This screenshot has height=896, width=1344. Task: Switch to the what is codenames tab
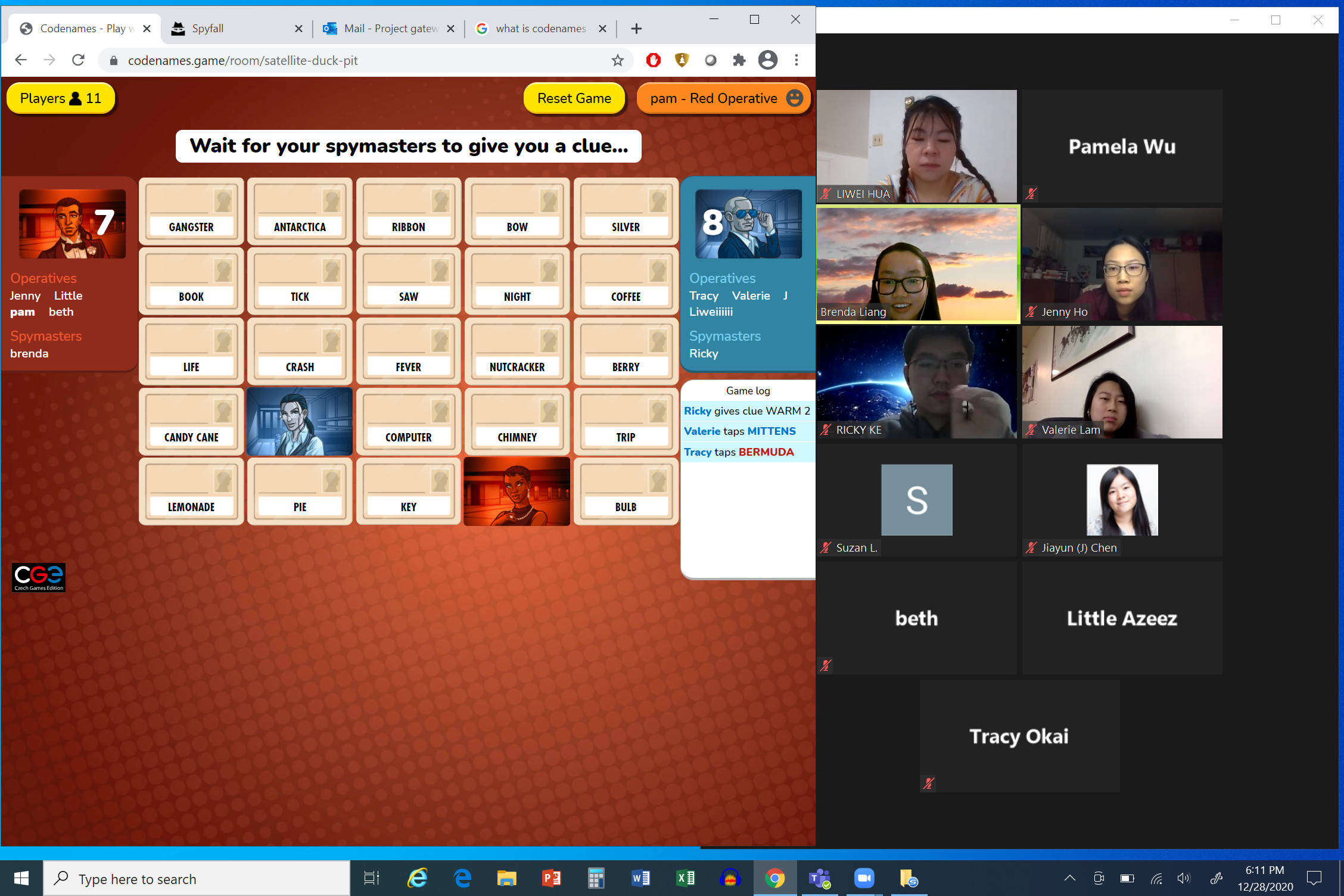tap(540, 29)
